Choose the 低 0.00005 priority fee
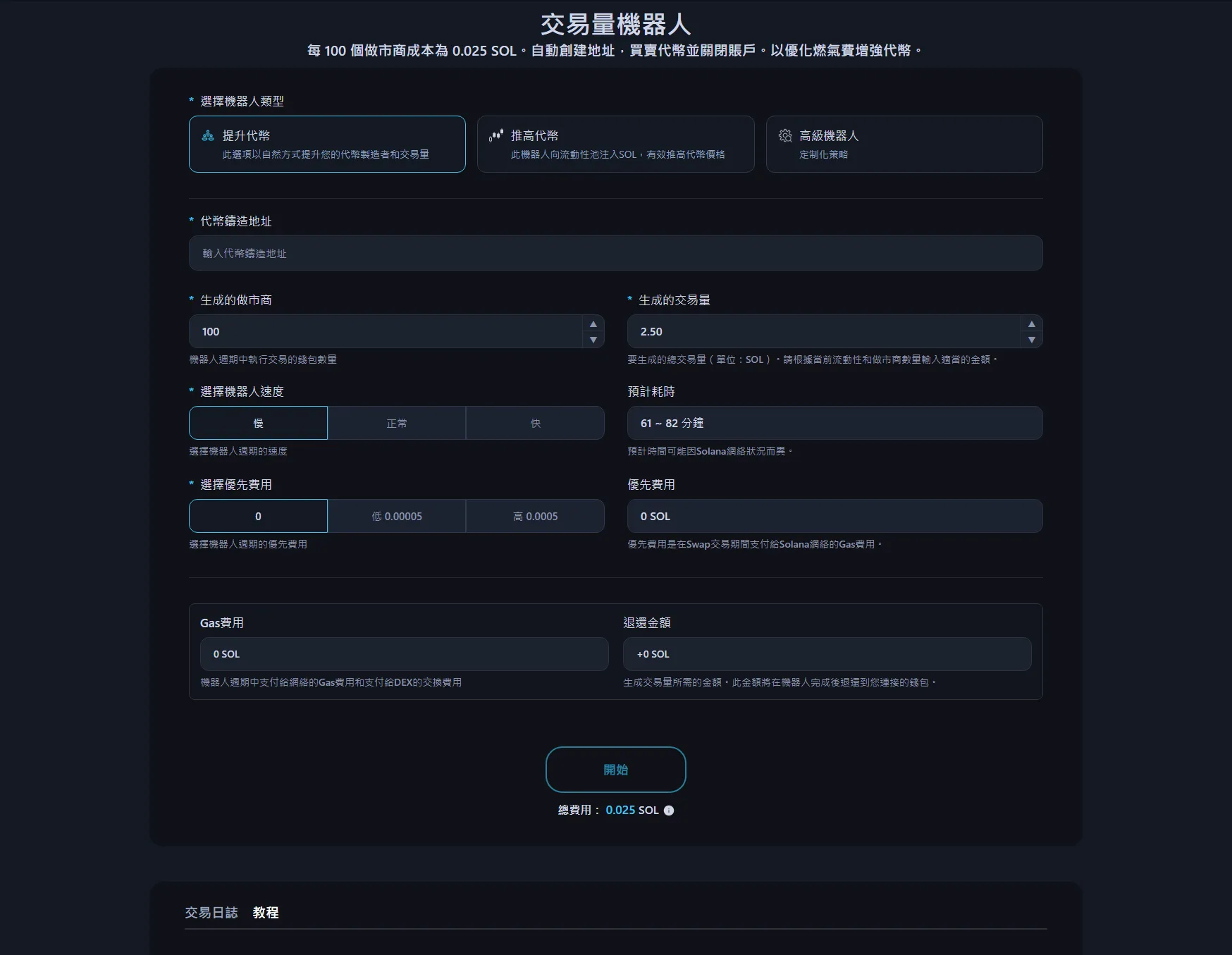Screen dimensions: 1232x955 [397, 516]
